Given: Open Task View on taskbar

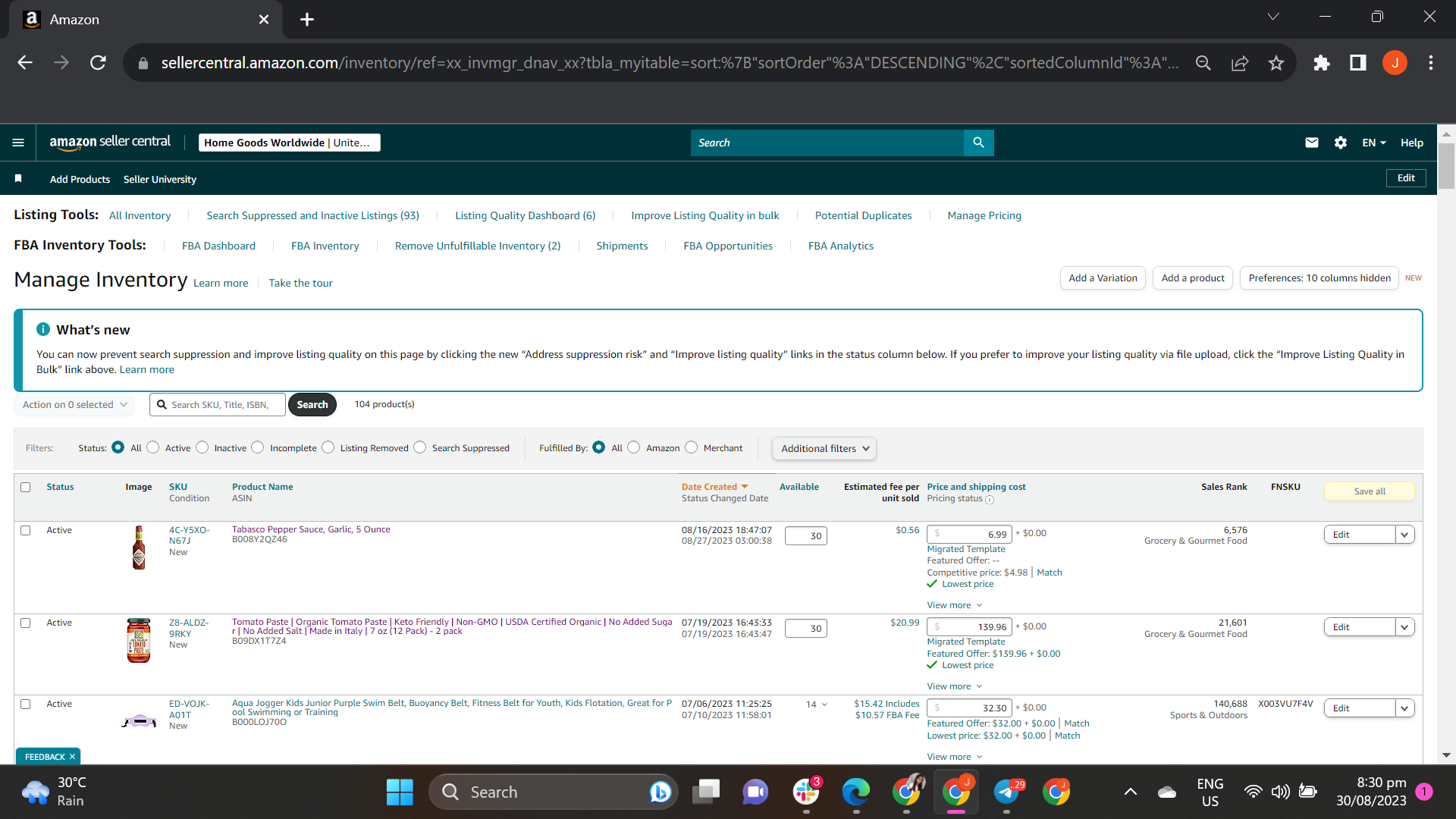Looking at the screenshot, I should click(706, 792).
